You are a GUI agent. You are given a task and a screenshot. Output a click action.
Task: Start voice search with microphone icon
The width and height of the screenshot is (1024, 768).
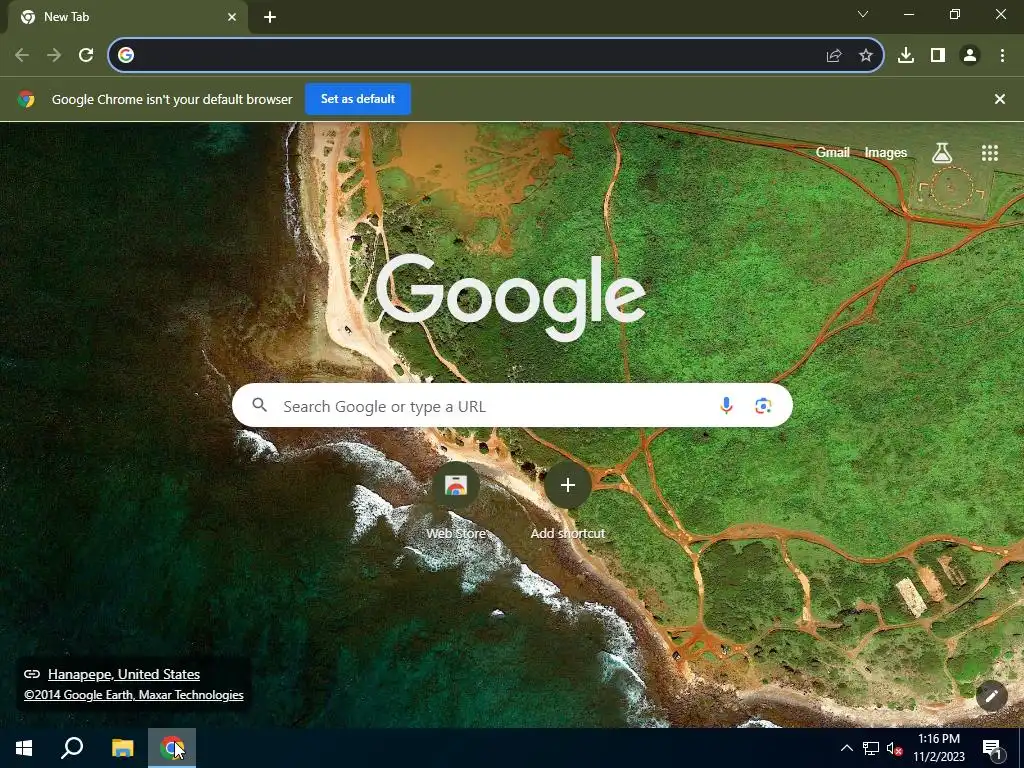pyautogui.click(x=726, y=406)
